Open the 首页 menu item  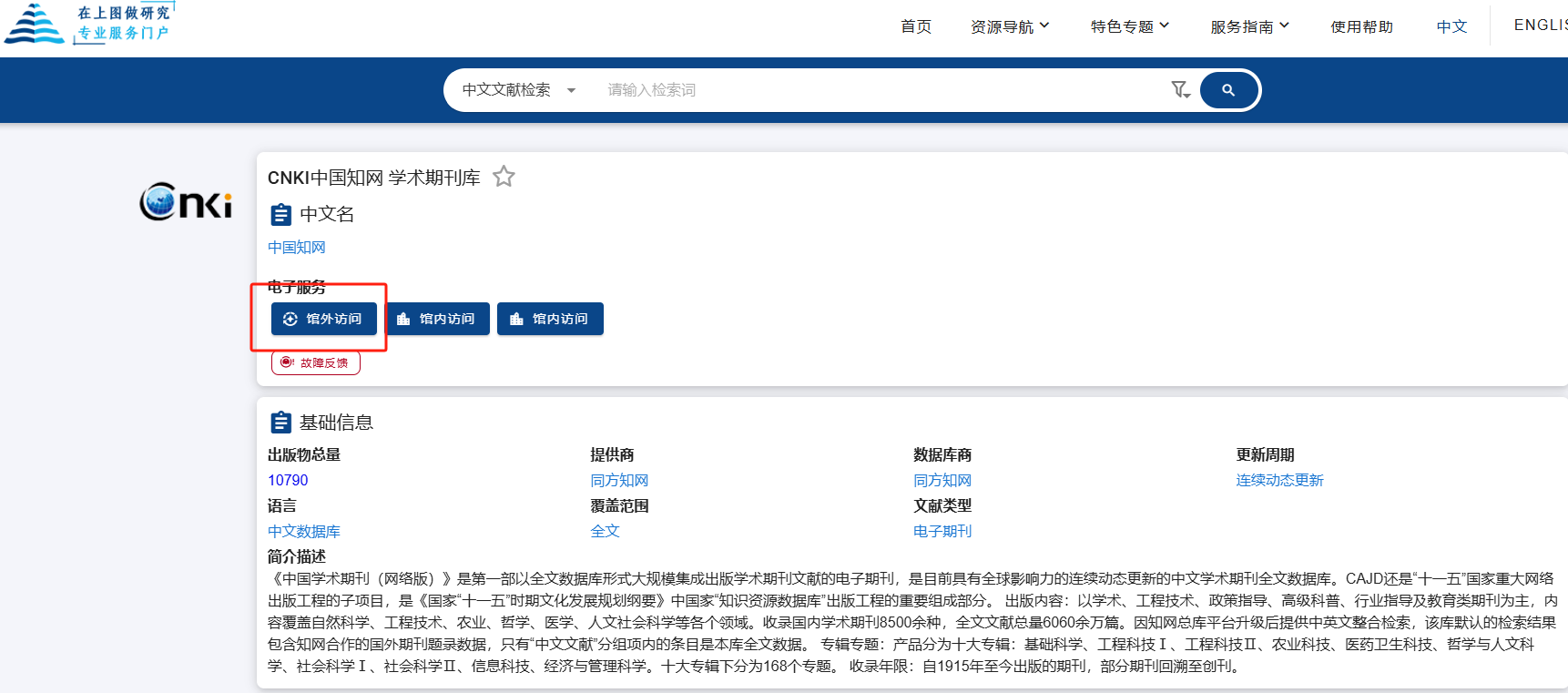pos(915,26)
